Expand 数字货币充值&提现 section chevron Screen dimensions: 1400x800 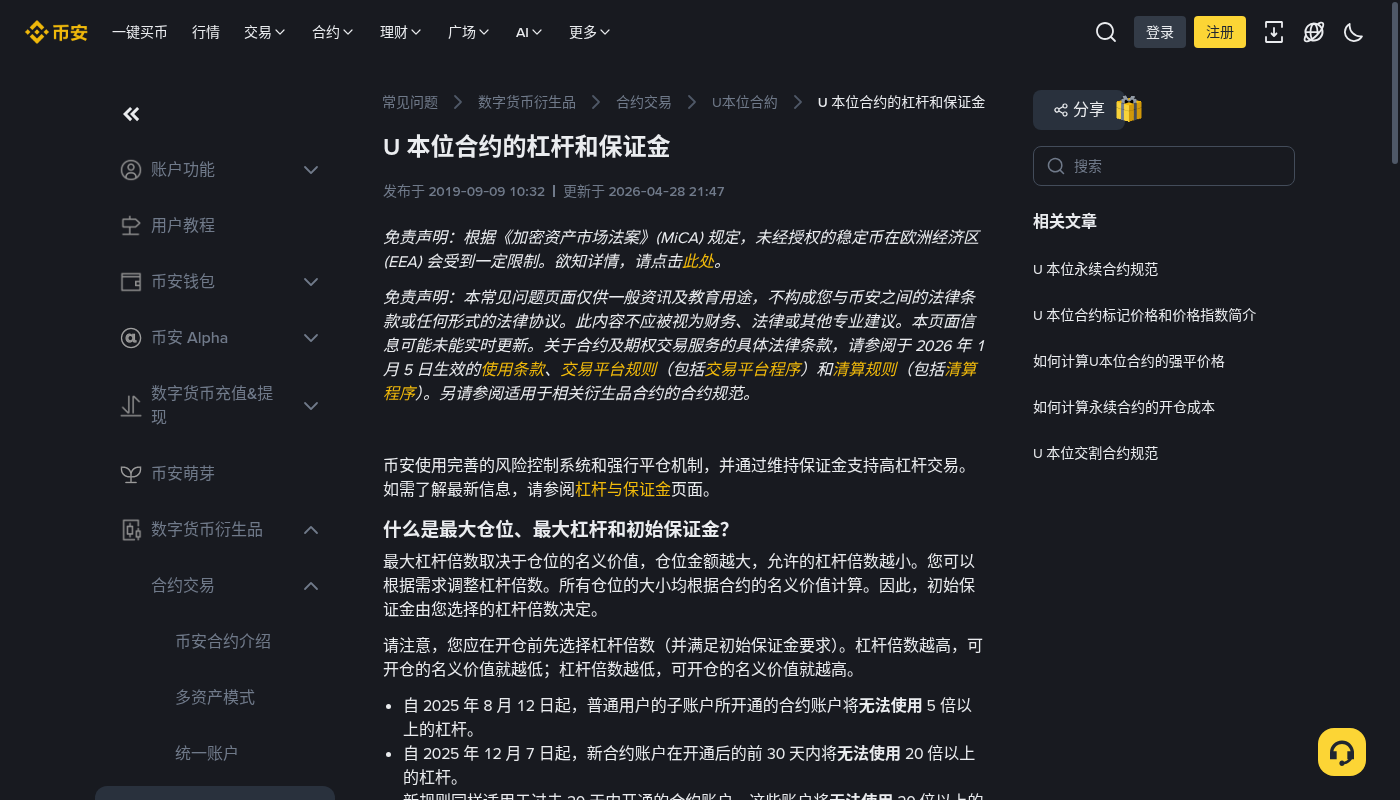(311, 406)
